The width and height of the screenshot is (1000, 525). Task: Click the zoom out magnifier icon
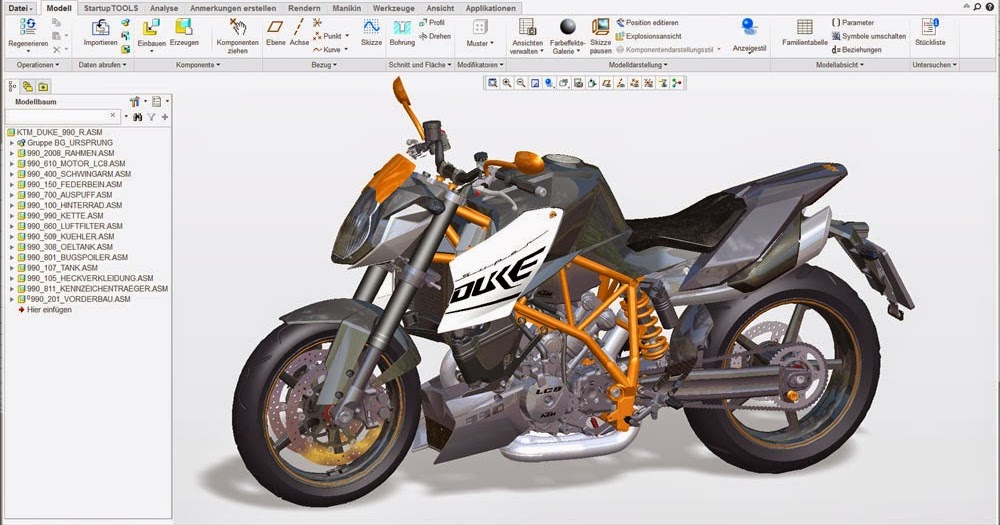tap(520, 83)
